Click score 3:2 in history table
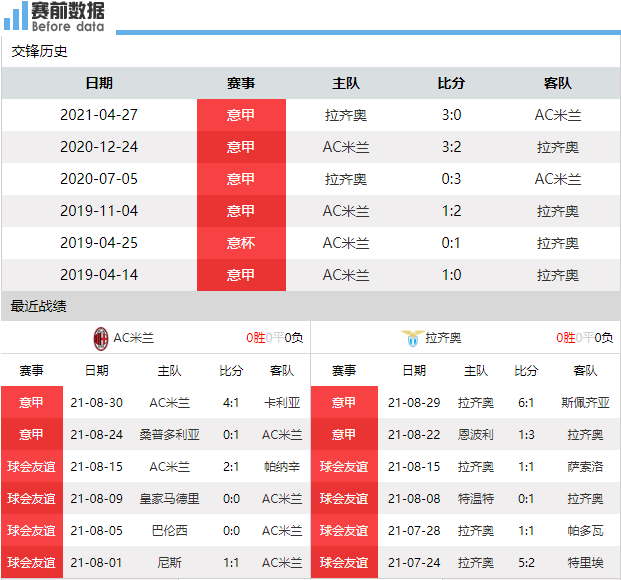The width and height of the screenshot is (621, 580). click(x=451, y=147)
